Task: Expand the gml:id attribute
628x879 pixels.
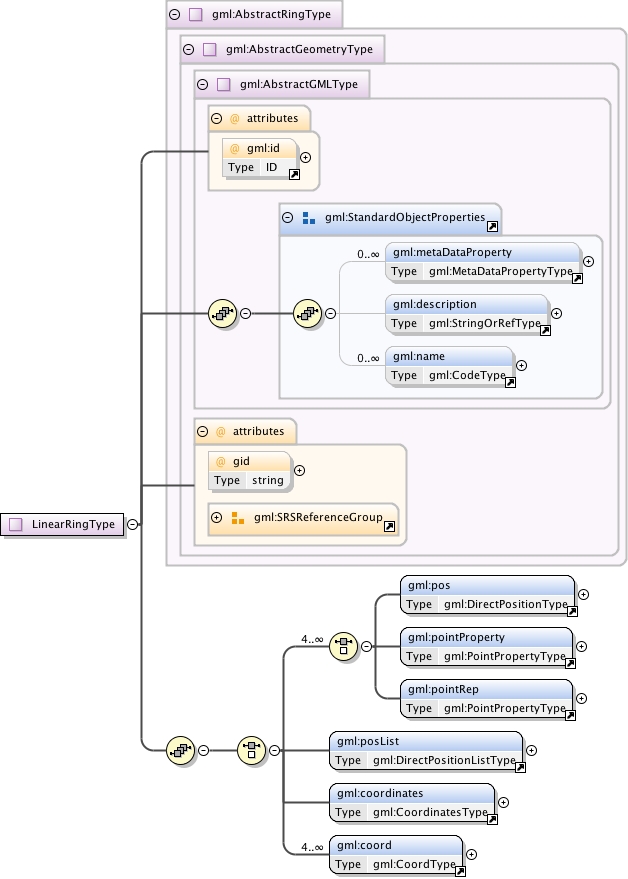Action: tap(305, 158)
